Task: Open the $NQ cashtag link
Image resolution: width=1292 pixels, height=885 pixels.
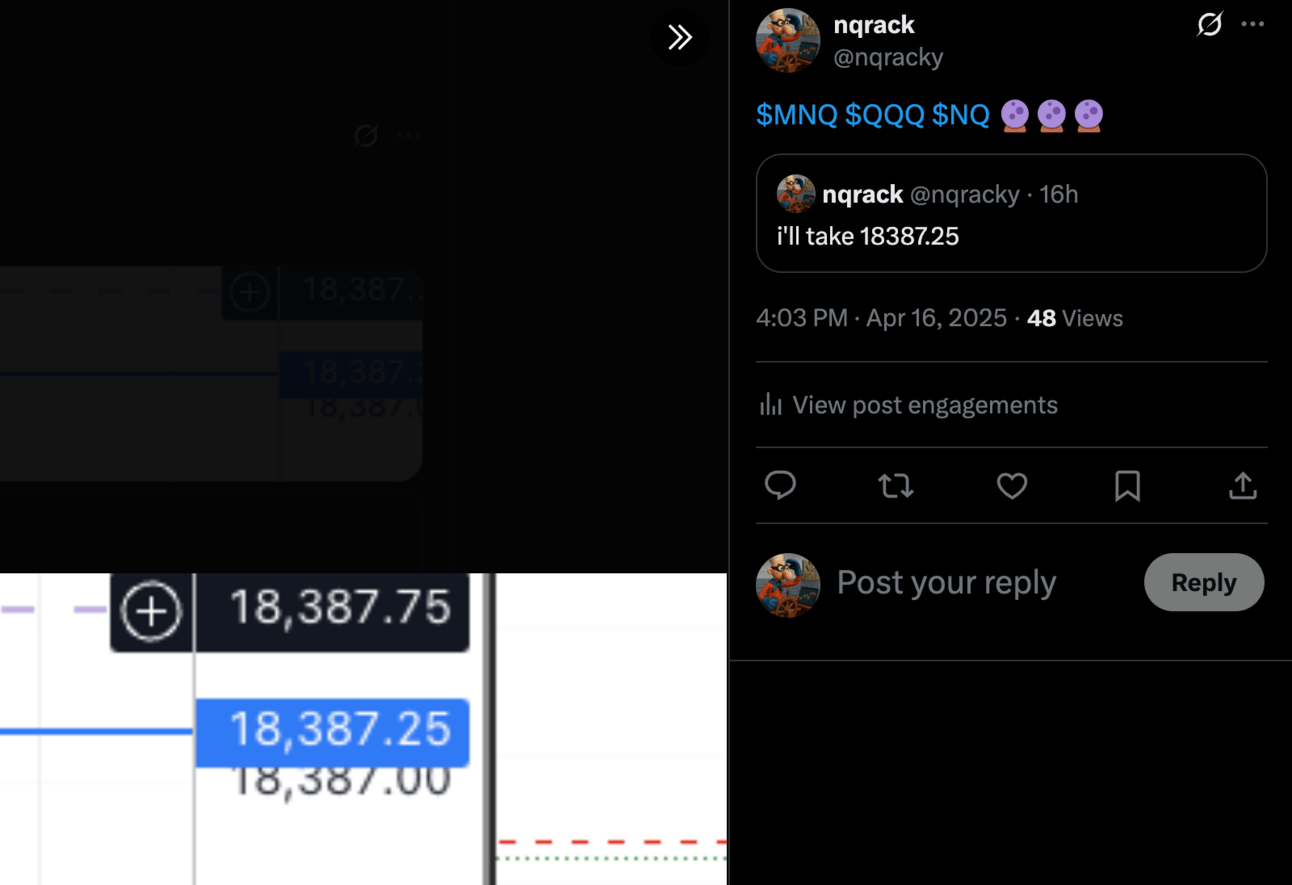Action: click(x=961, y=115)
